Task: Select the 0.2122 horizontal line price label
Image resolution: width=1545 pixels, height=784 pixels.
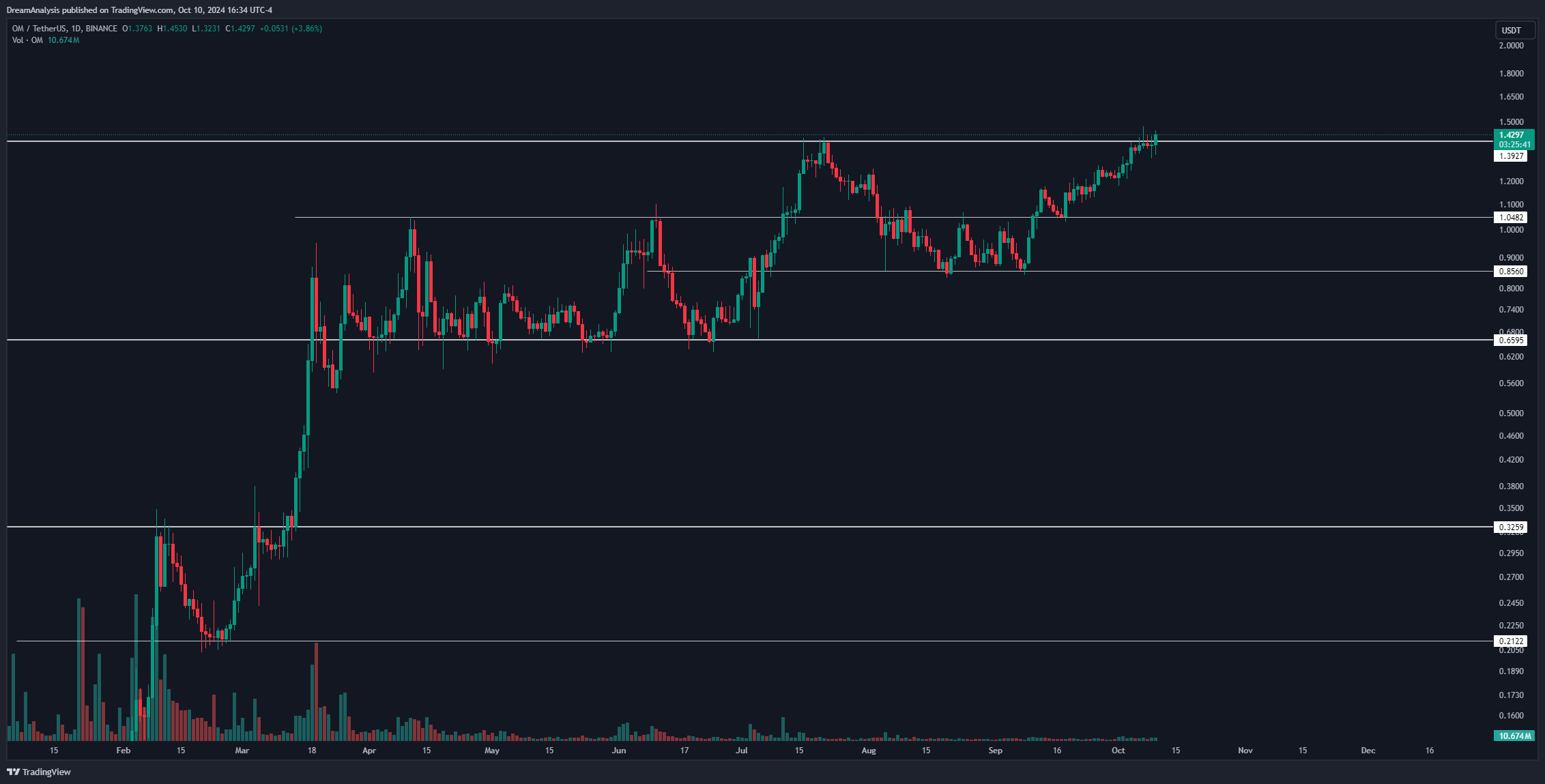Action: pyautogui.click(x=1510, y=641)
